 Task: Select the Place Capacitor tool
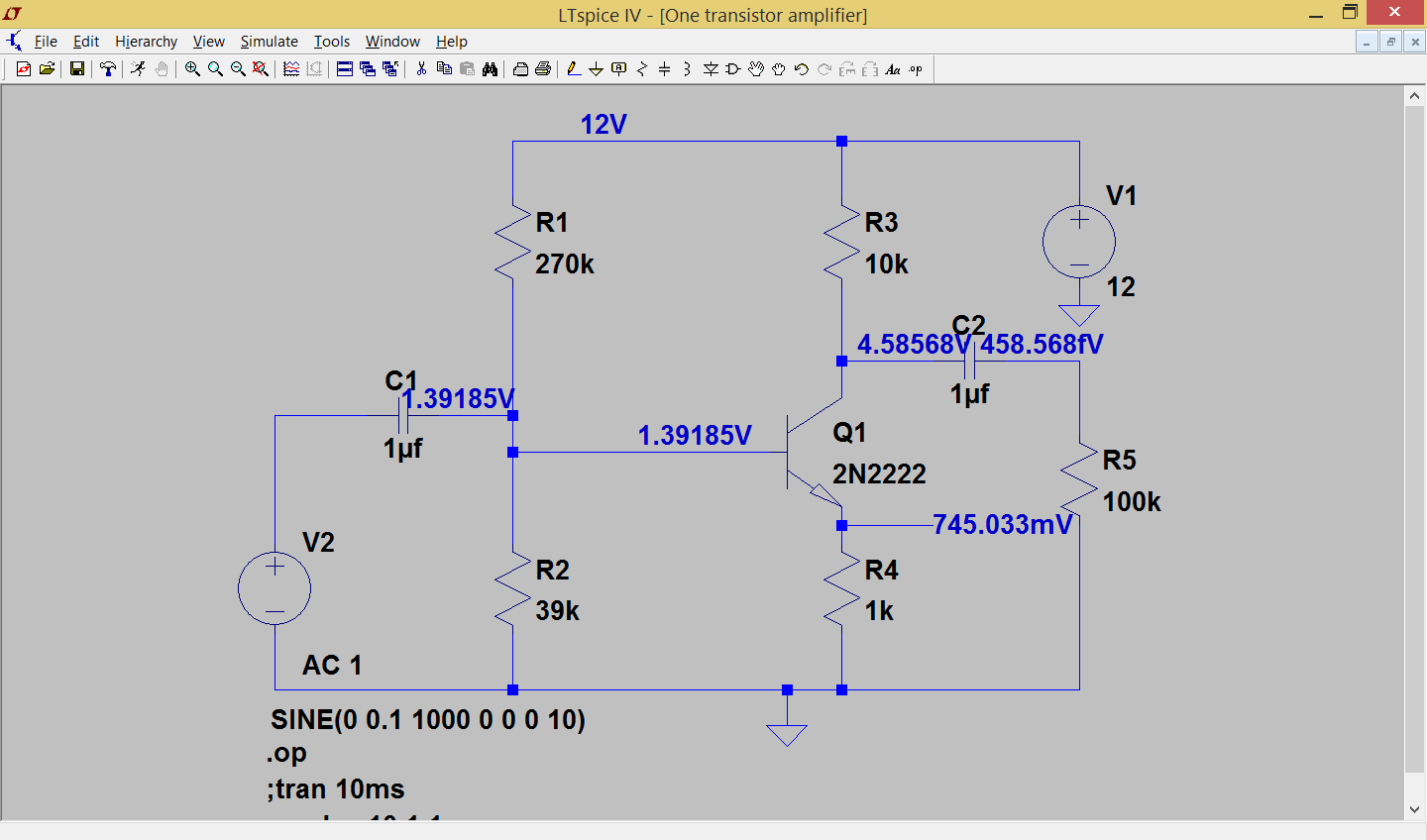(x=664, y=69)
